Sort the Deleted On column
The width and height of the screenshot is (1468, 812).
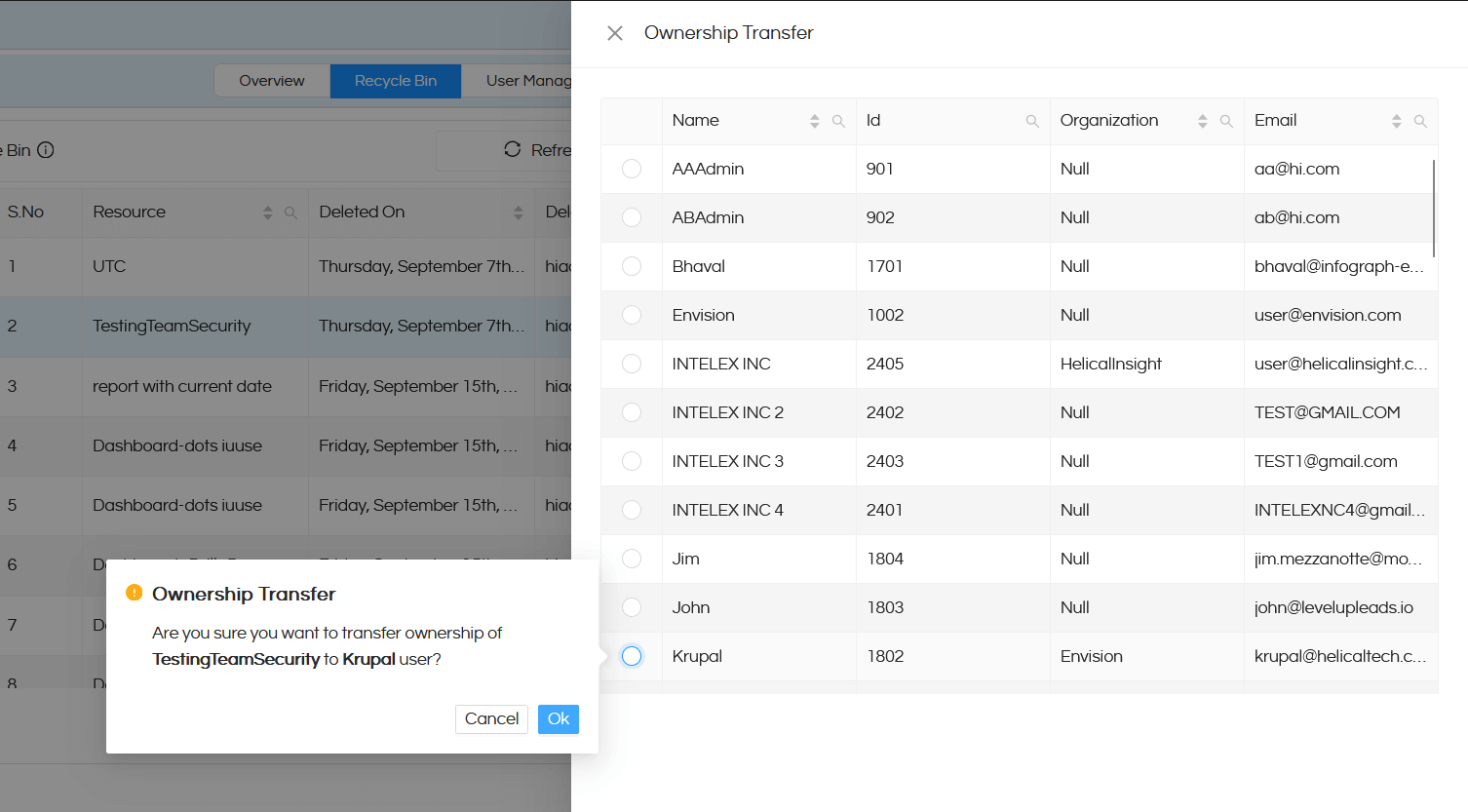519,213
